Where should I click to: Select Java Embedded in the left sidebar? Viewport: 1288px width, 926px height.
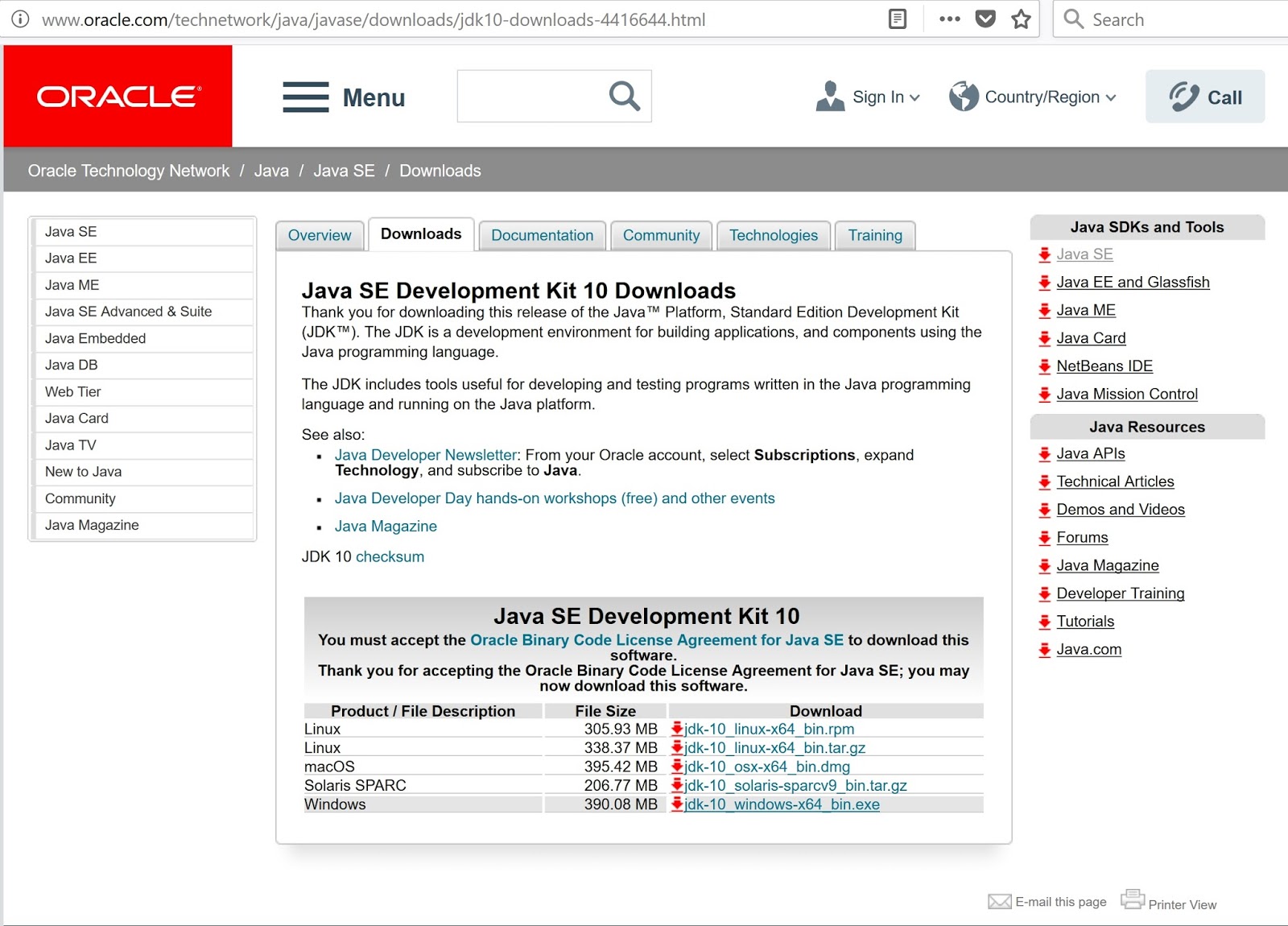[x=142, y=338]
